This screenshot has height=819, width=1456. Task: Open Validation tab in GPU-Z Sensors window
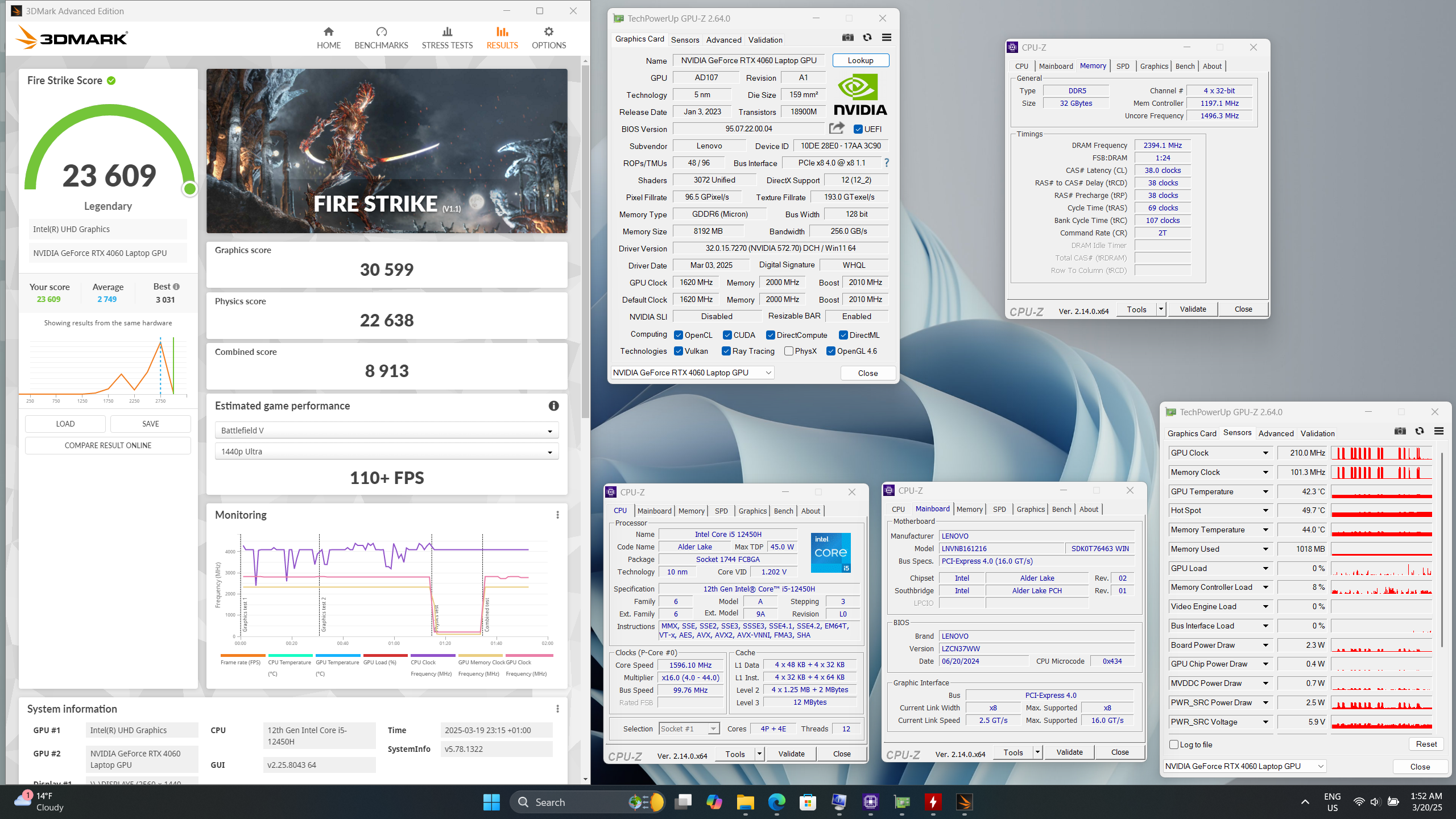pyautogui.click(x=1317, y=433)
